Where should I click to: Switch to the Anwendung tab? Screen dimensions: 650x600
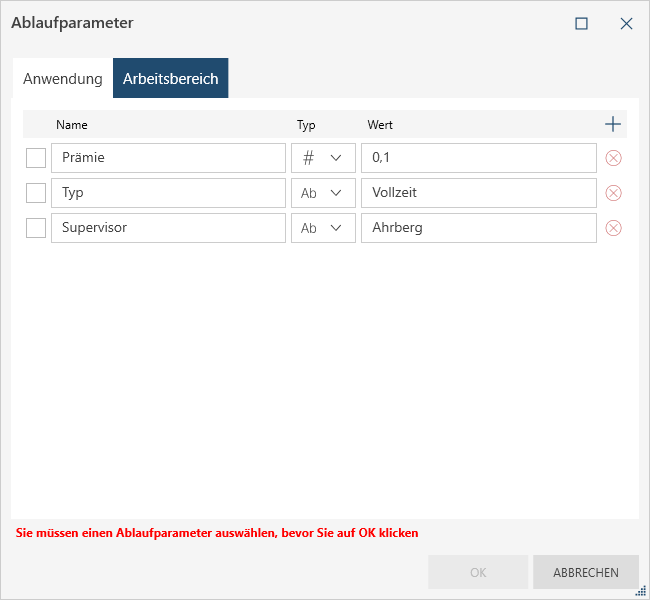click(x=63, y=79)
